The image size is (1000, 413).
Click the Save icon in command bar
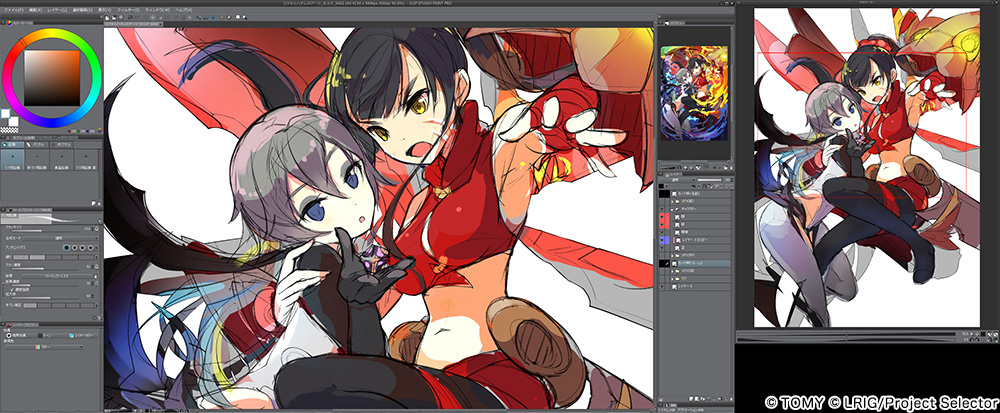[121, 17]
